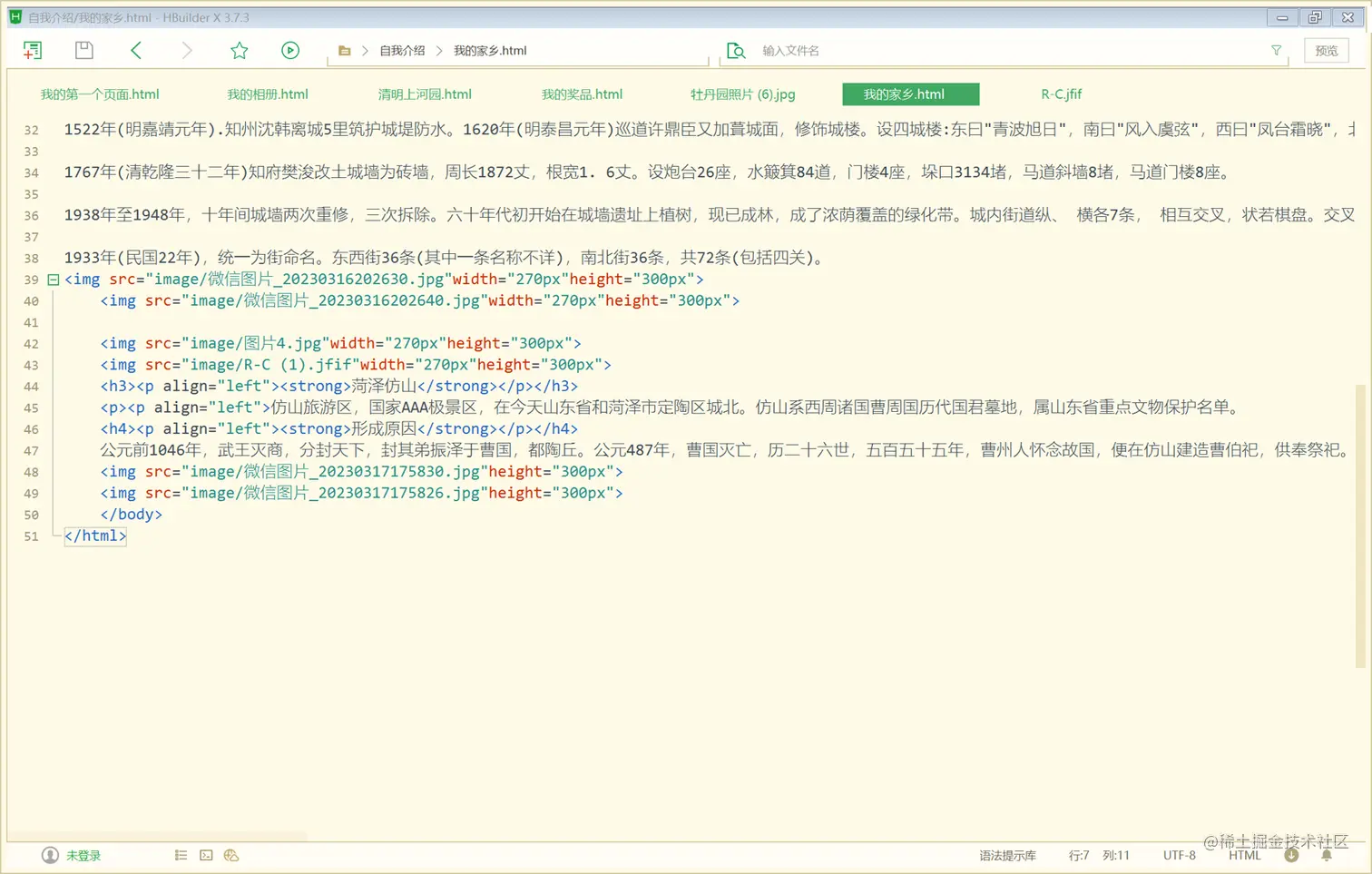Click line number 32 in gutter
Screen dimensions: 1372x874
32,130
